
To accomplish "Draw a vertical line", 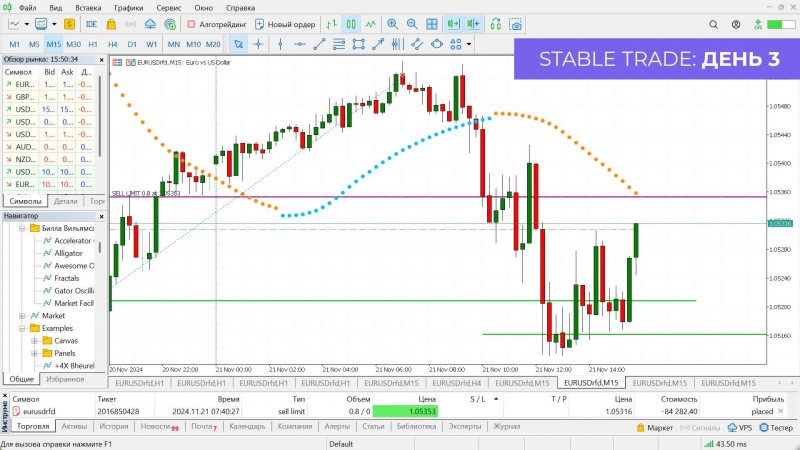I will (280, 44).
